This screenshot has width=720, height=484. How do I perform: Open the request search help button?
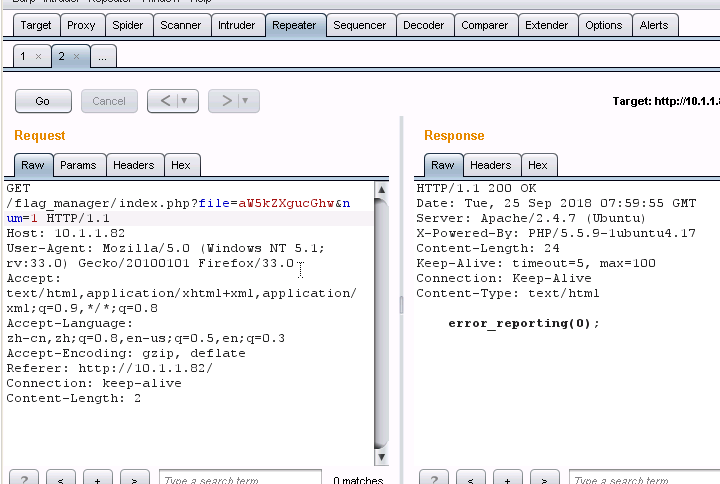pos(24,479)
